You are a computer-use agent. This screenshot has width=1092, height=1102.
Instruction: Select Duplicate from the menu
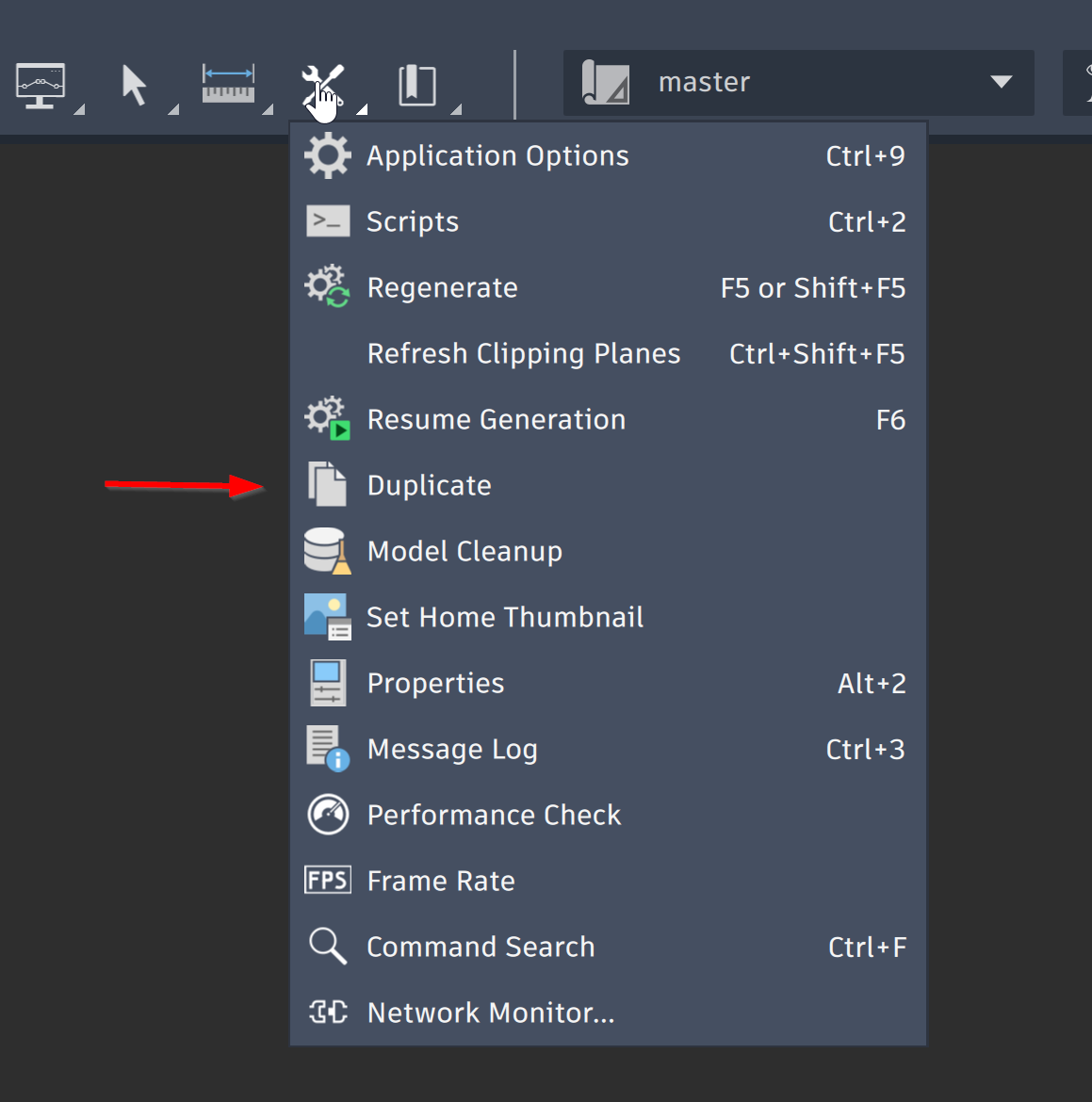429,485
